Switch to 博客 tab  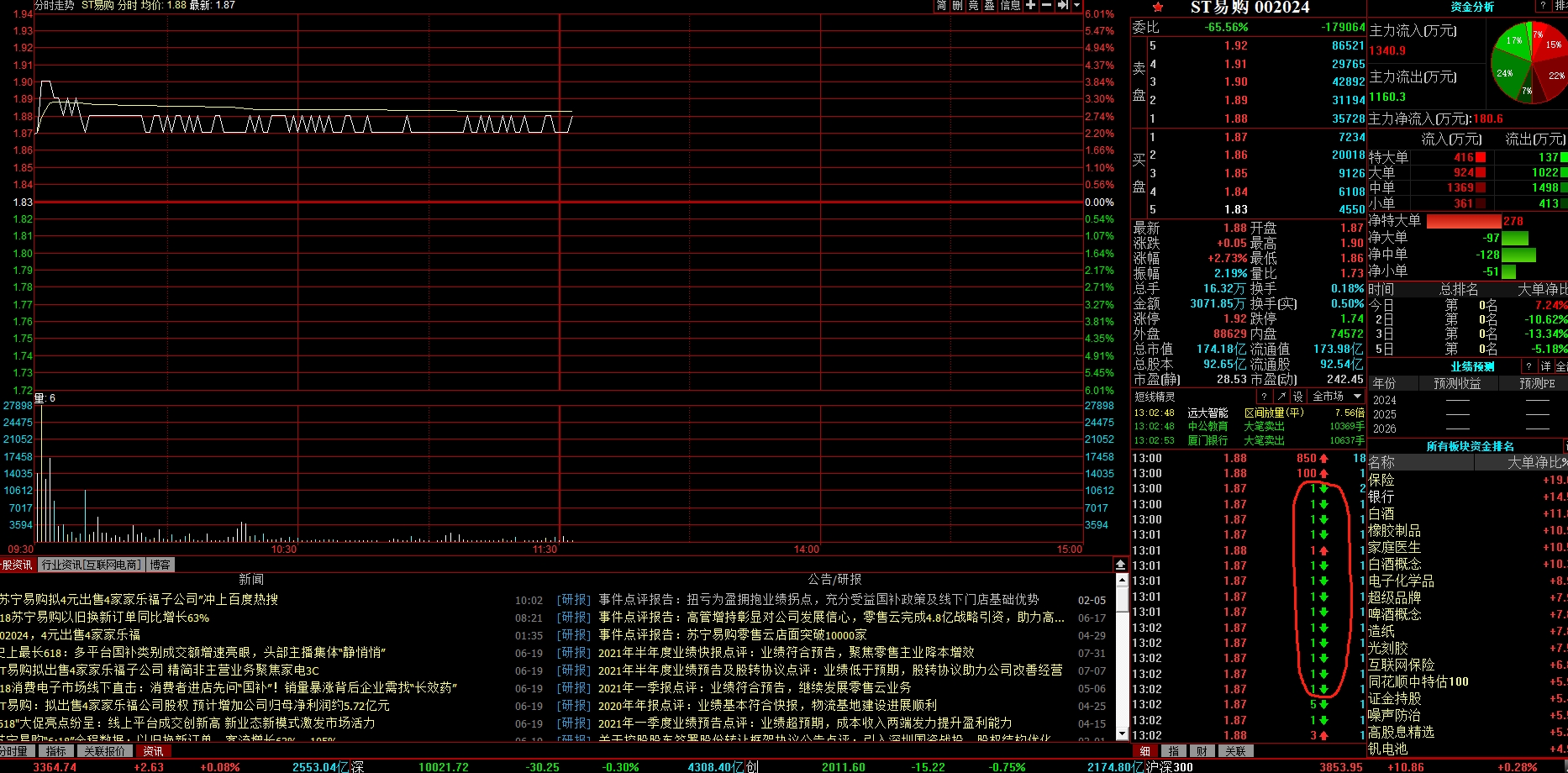pos(160,565)
